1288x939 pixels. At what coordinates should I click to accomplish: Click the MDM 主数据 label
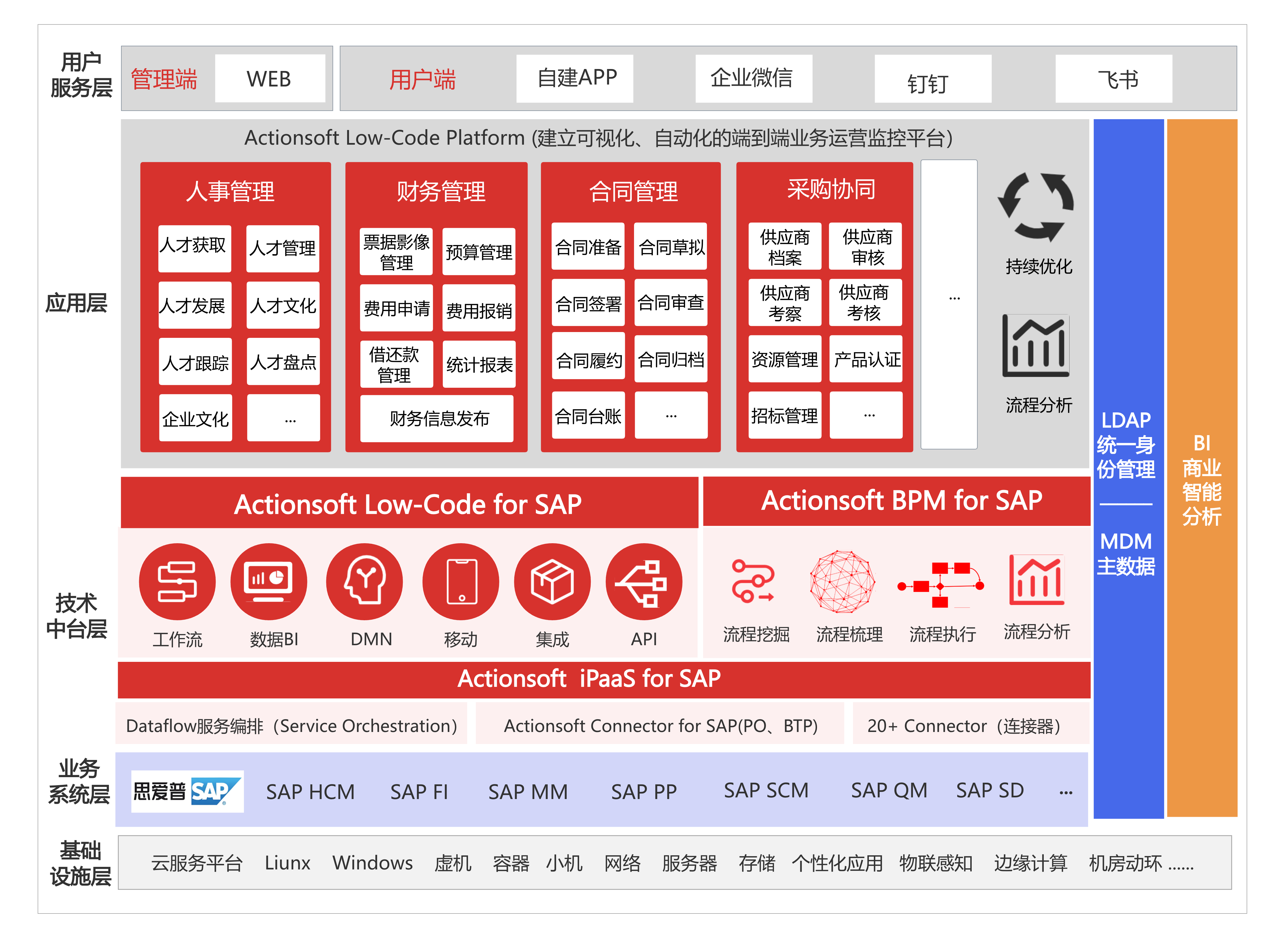click(1126, 554)
